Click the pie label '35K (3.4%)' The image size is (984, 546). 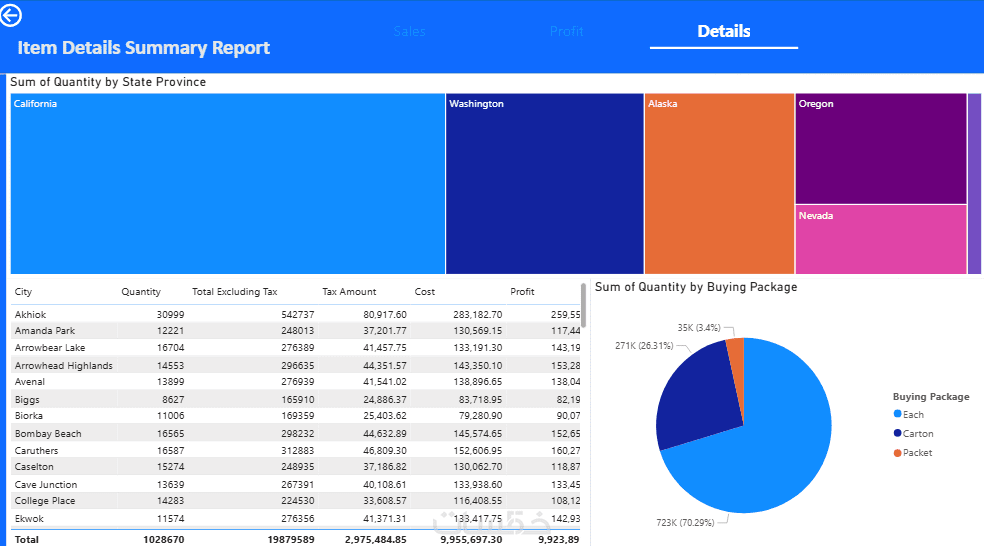pos(698,328)
